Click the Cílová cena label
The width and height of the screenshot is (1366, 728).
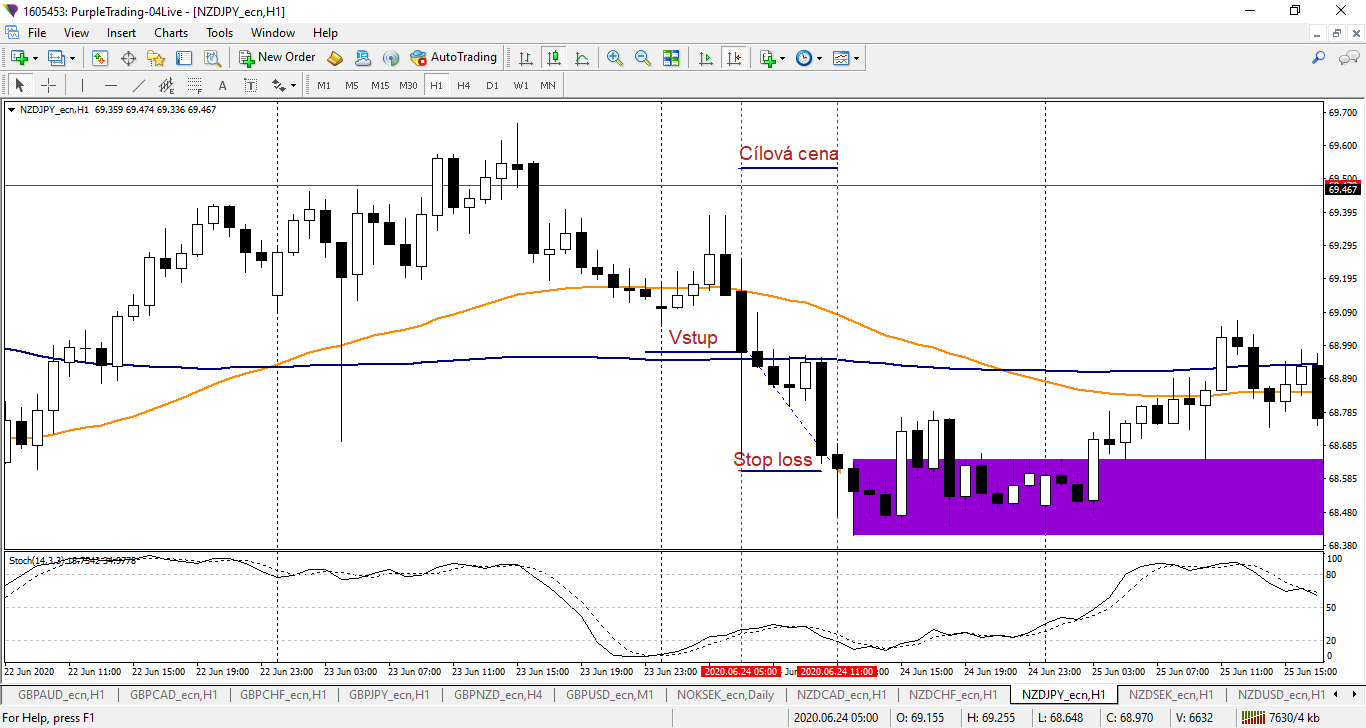tap(788, 154)
